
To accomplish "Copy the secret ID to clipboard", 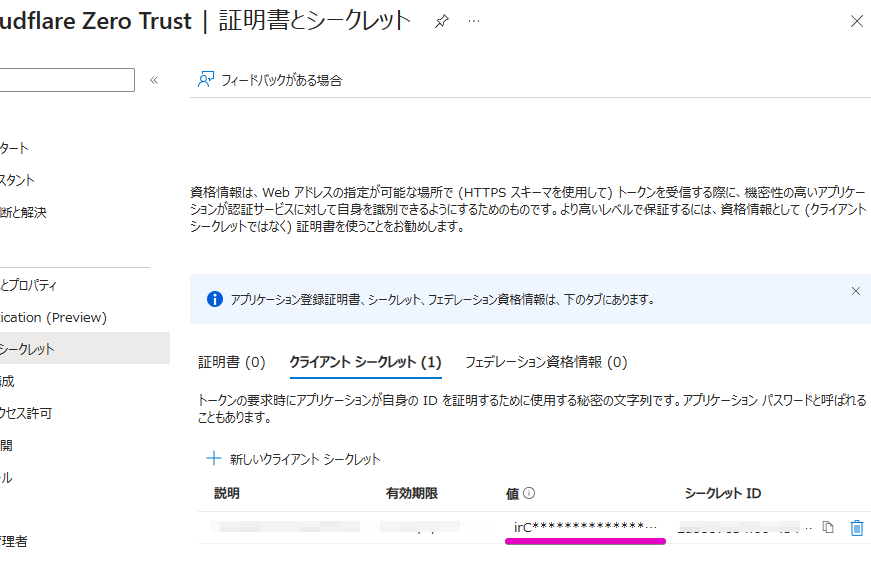I will [828, 527].
